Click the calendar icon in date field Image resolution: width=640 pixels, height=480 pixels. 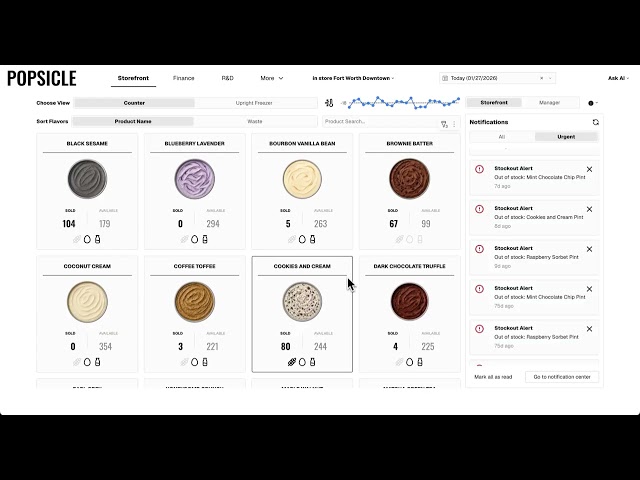tap(445, 78)
